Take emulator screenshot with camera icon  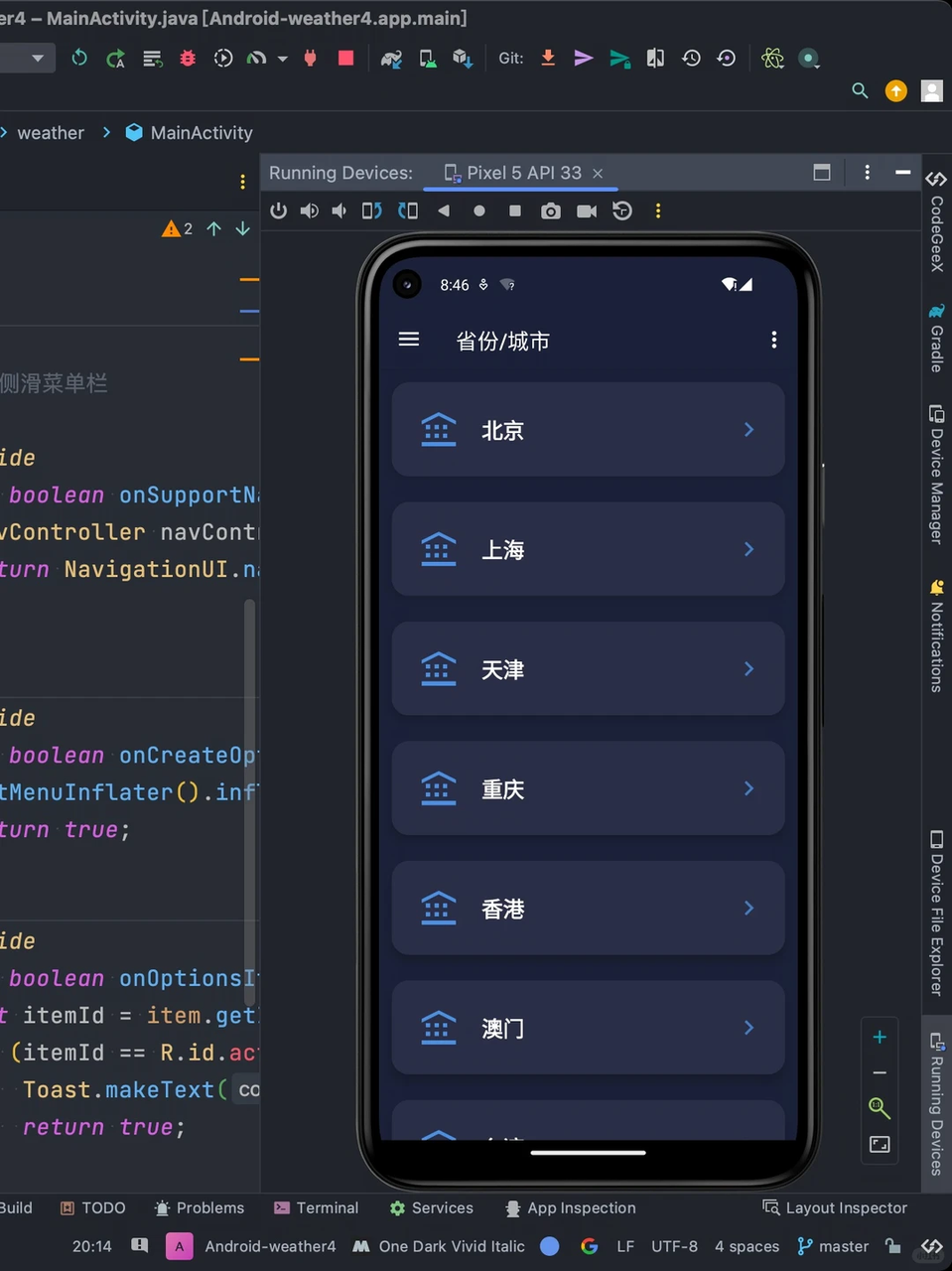click(550, 211)
